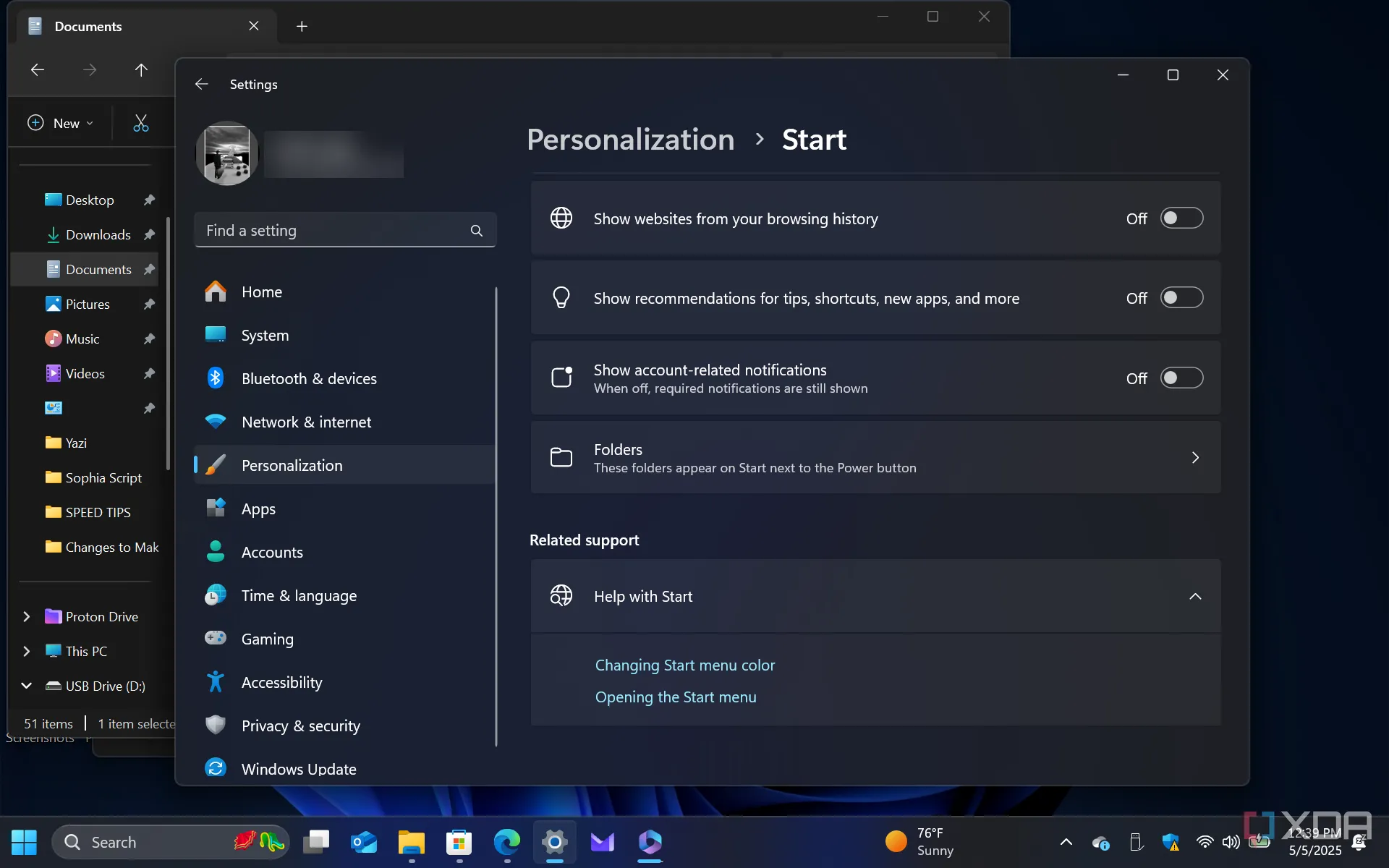Image resolution: width=1389 pixels, height=868 pixels.
Task: Click Personalization in the breadcrumb
Action: point(630,140)
